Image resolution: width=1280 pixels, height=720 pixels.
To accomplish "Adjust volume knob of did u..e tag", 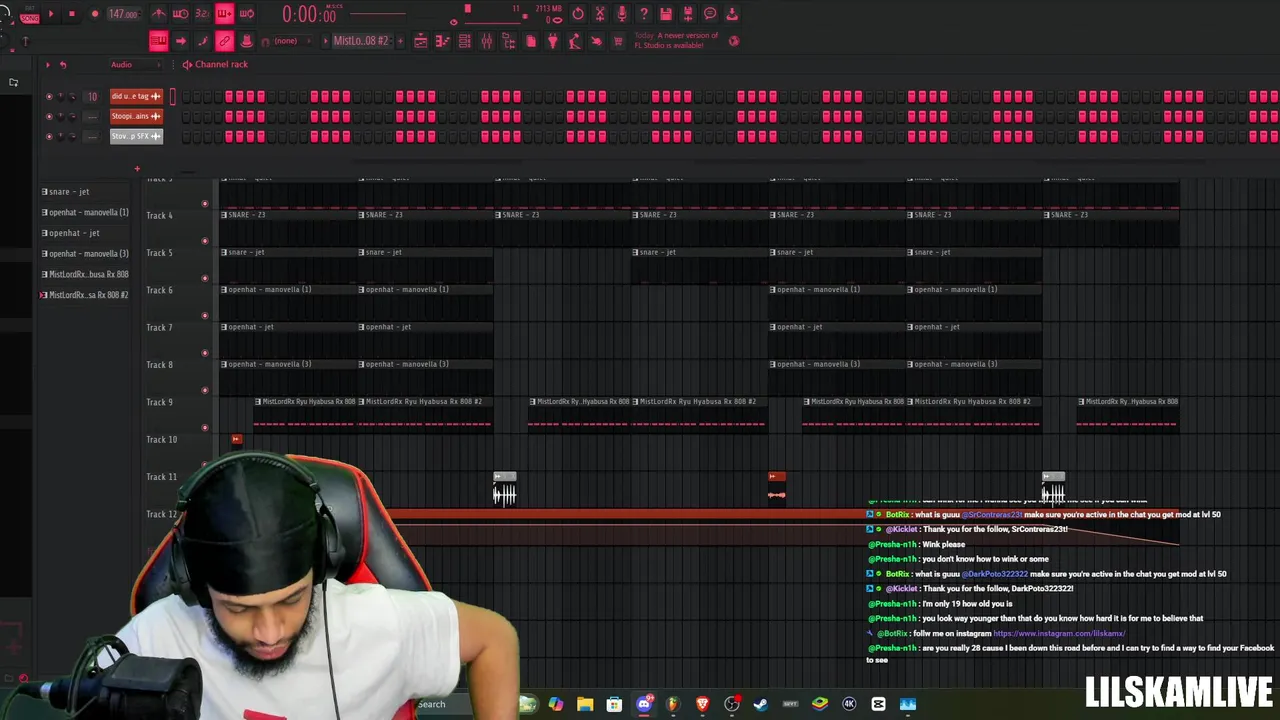I will point(72,96).
